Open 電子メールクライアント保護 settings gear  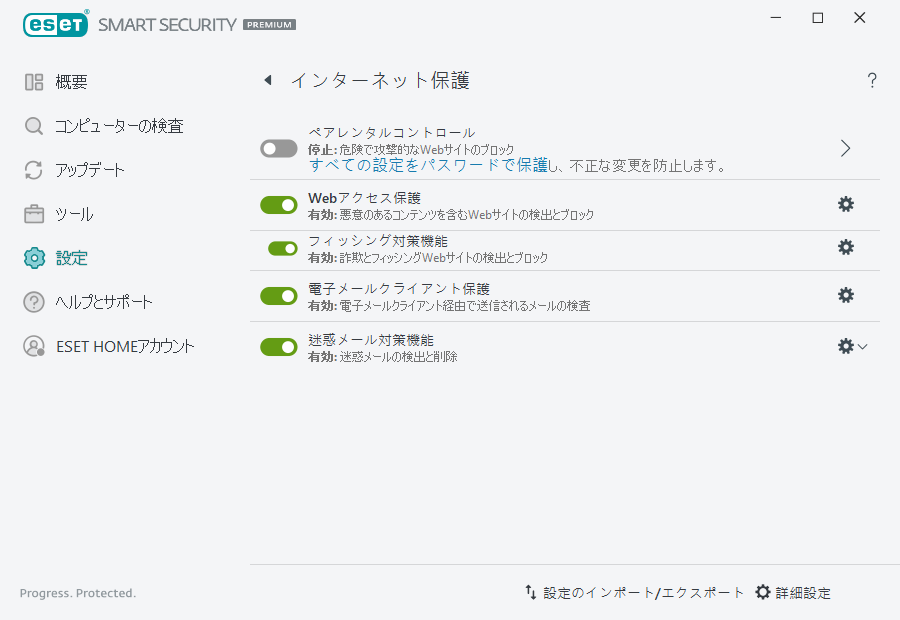(x=846, y=295)
